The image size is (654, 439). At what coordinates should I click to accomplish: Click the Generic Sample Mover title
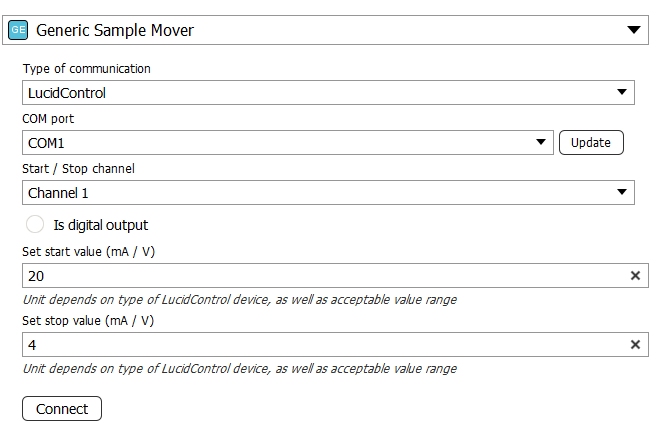pyautogui.click(x=115, y=30)
